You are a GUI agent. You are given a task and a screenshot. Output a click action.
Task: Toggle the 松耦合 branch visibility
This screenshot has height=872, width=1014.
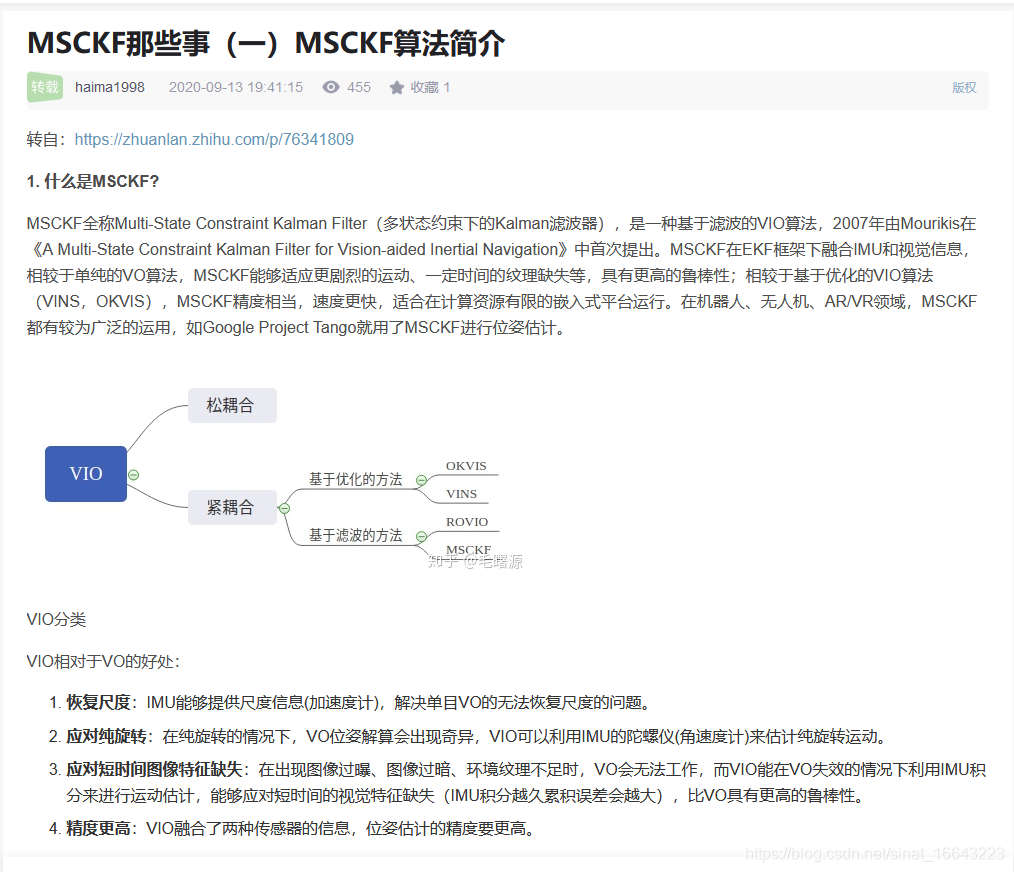232,405
